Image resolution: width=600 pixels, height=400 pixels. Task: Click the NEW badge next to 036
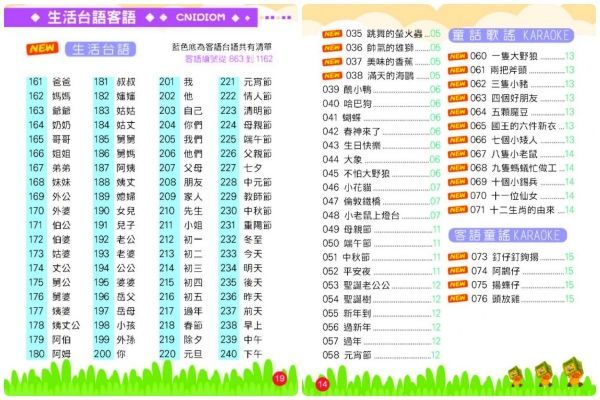pyautogui.click(x=332, y=48)
